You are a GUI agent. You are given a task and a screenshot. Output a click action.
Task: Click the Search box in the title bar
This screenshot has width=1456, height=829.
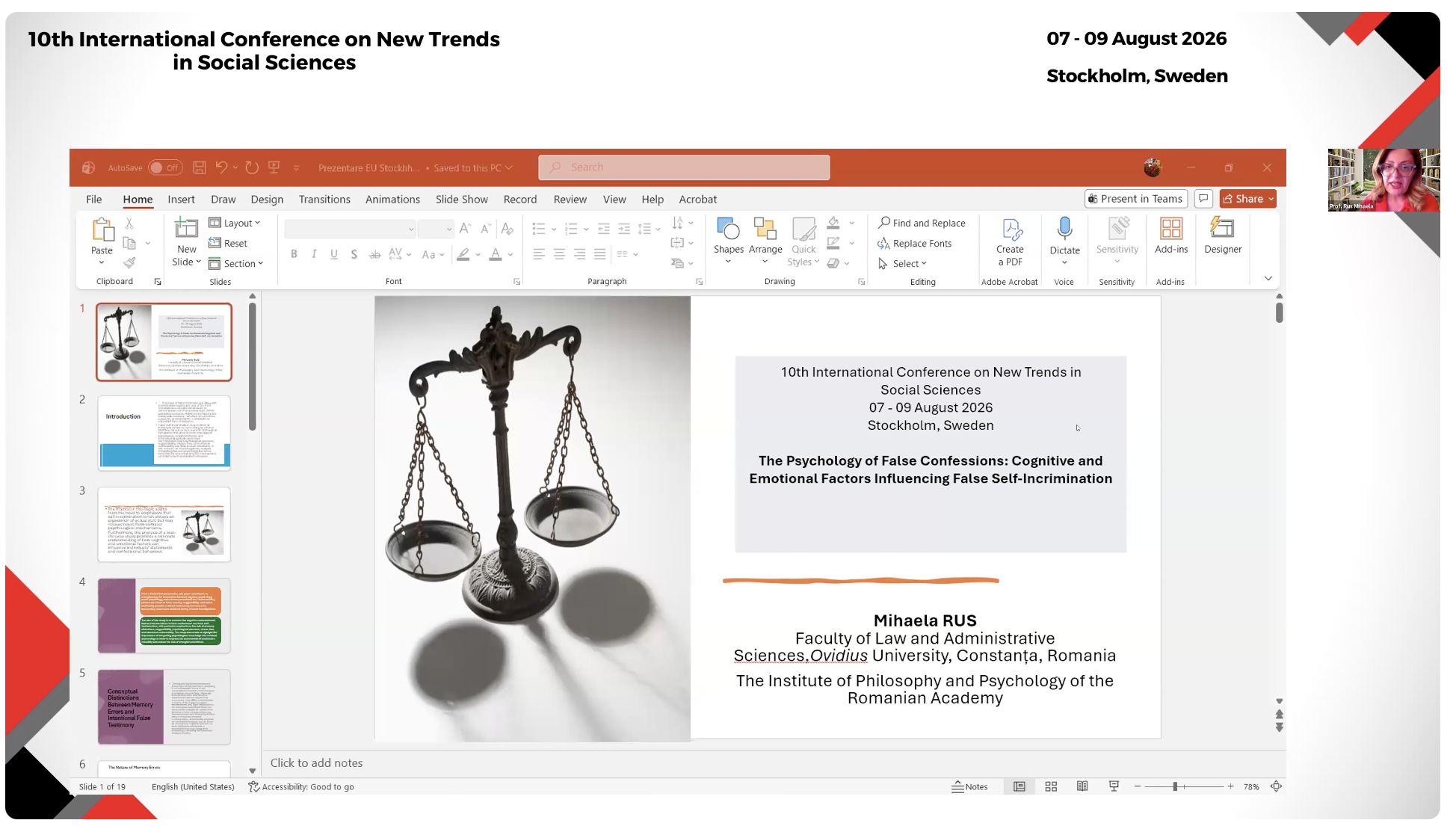pyautogui.click(x=684, y=167)
